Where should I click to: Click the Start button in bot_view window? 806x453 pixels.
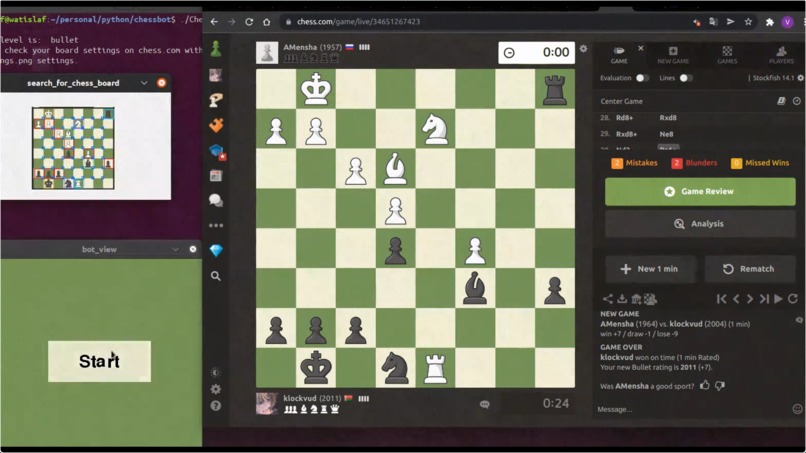click(x=99, y=361)
